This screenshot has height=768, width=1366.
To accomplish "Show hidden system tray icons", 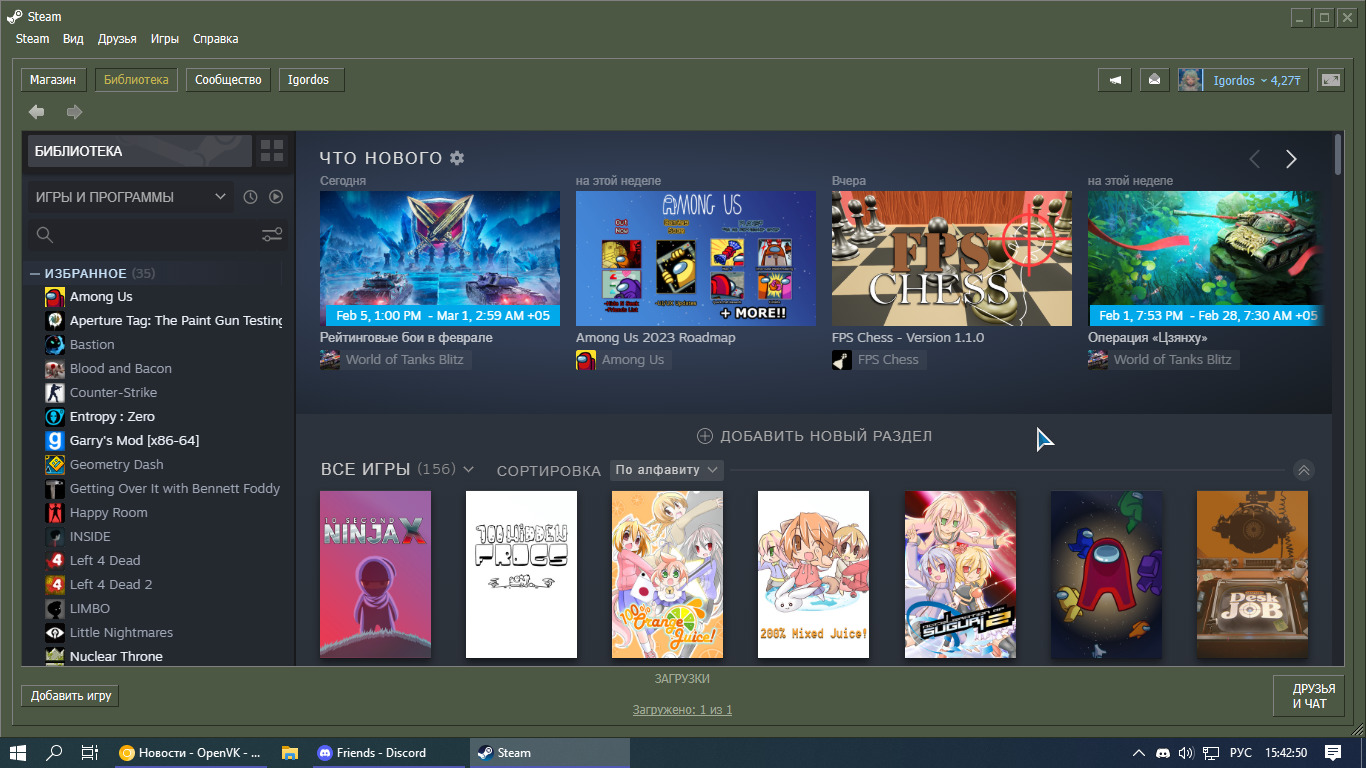I will [1138, 753].
